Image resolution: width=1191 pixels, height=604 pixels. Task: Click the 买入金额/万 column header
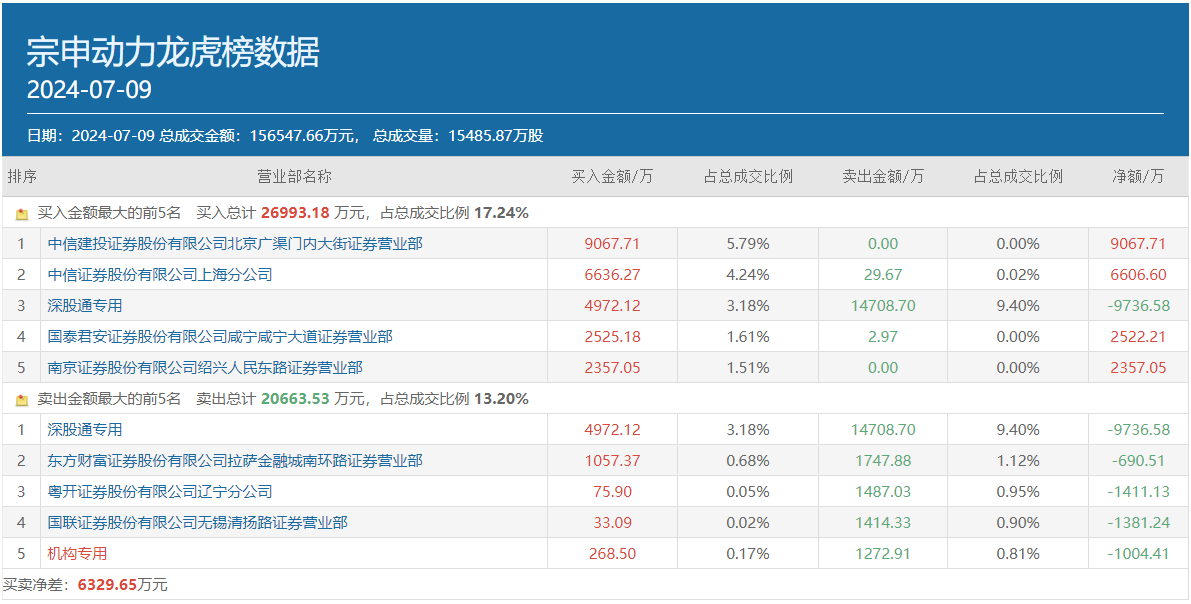[612, 177]
